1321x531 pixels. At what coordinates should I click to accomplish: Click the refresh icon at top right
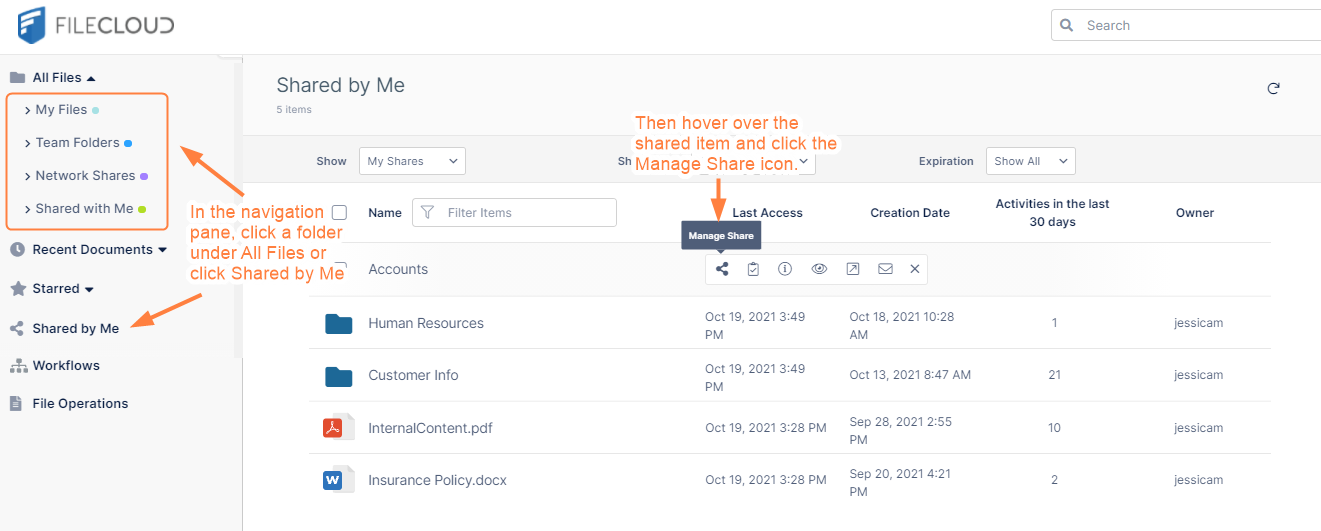click(1273, 88)
